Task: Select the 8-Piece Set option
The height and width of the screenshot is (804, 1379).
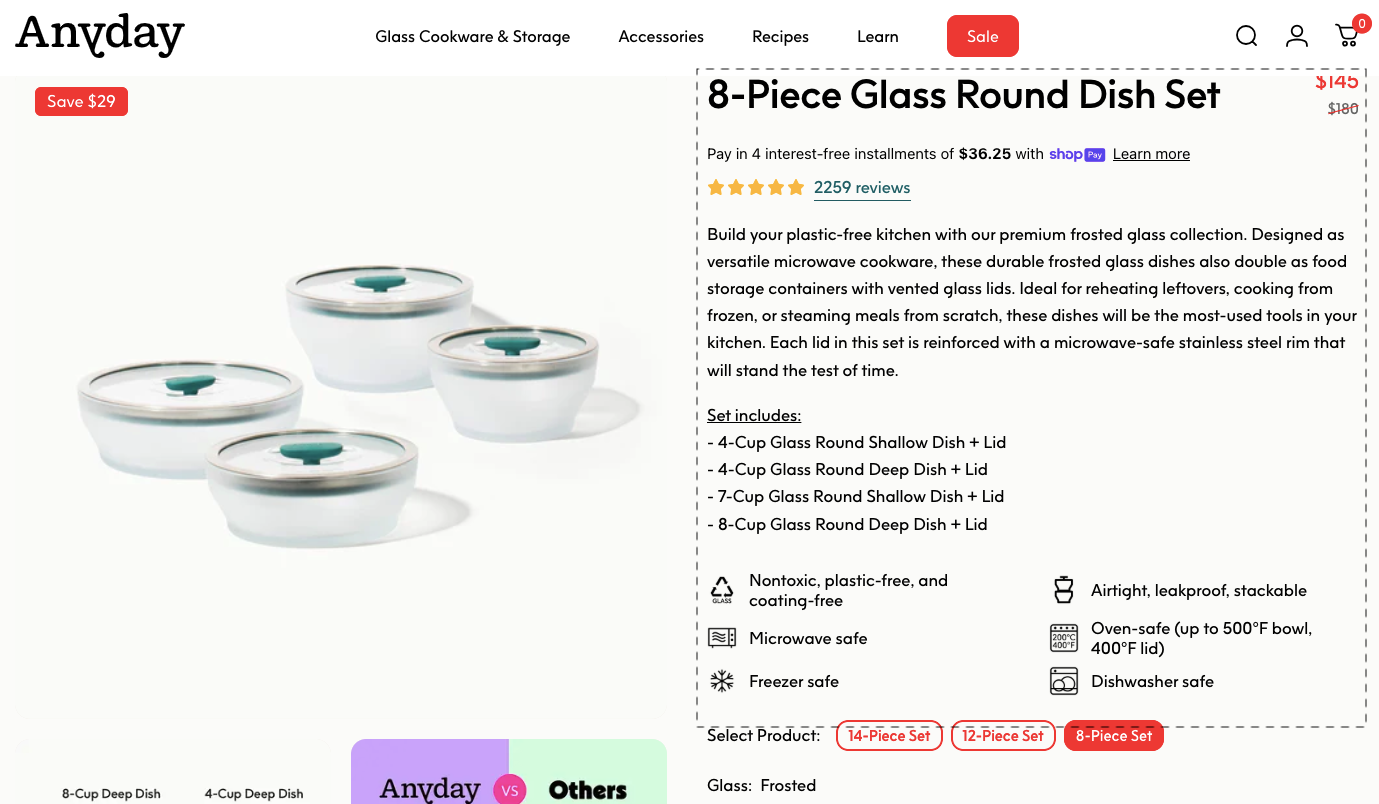Action: (1114, 735)
